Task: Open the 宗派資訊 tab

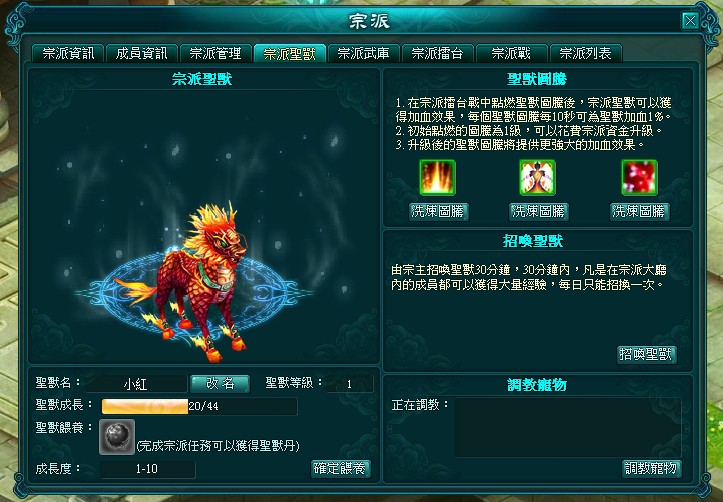Action: [x=68, y=53]
